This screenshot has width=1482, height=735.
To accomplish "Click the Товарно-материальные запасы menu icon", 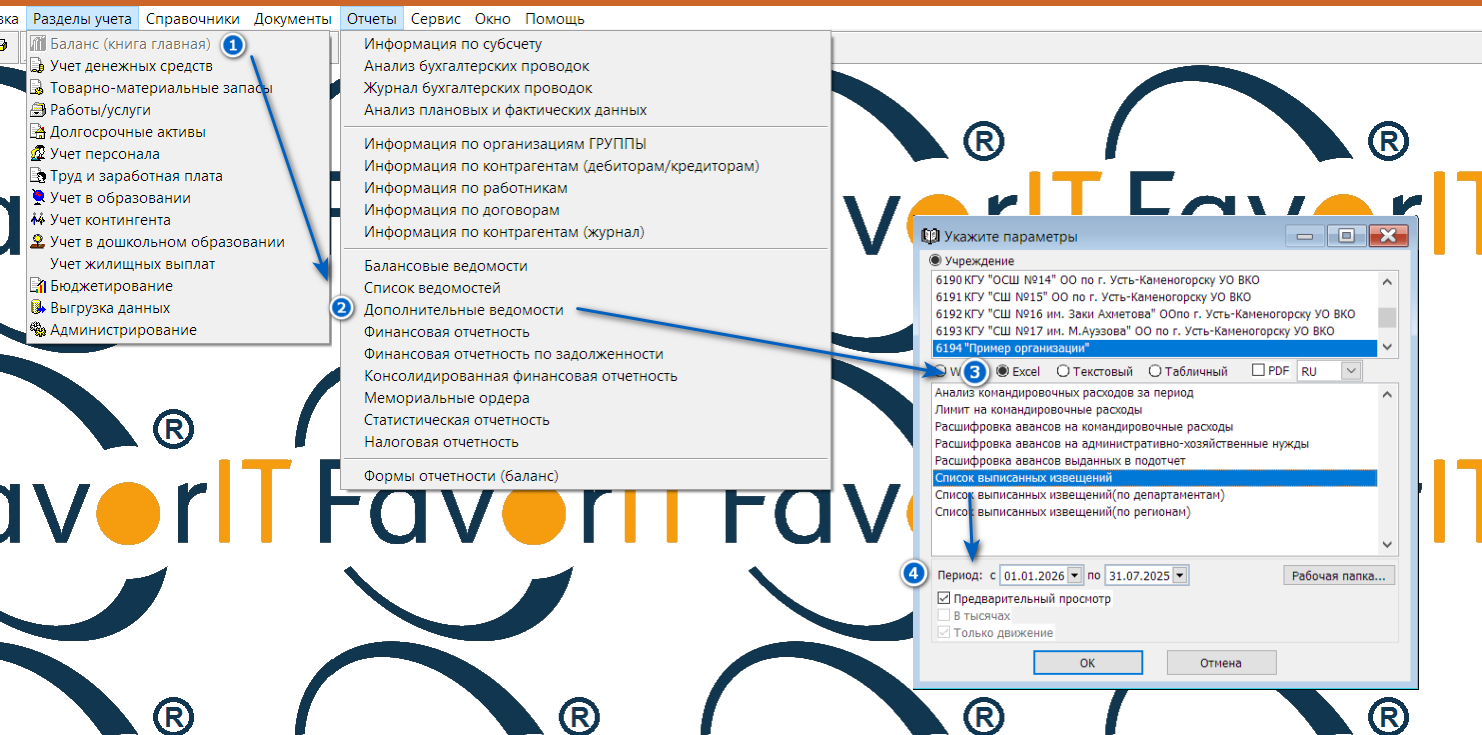I will point(38,88).
